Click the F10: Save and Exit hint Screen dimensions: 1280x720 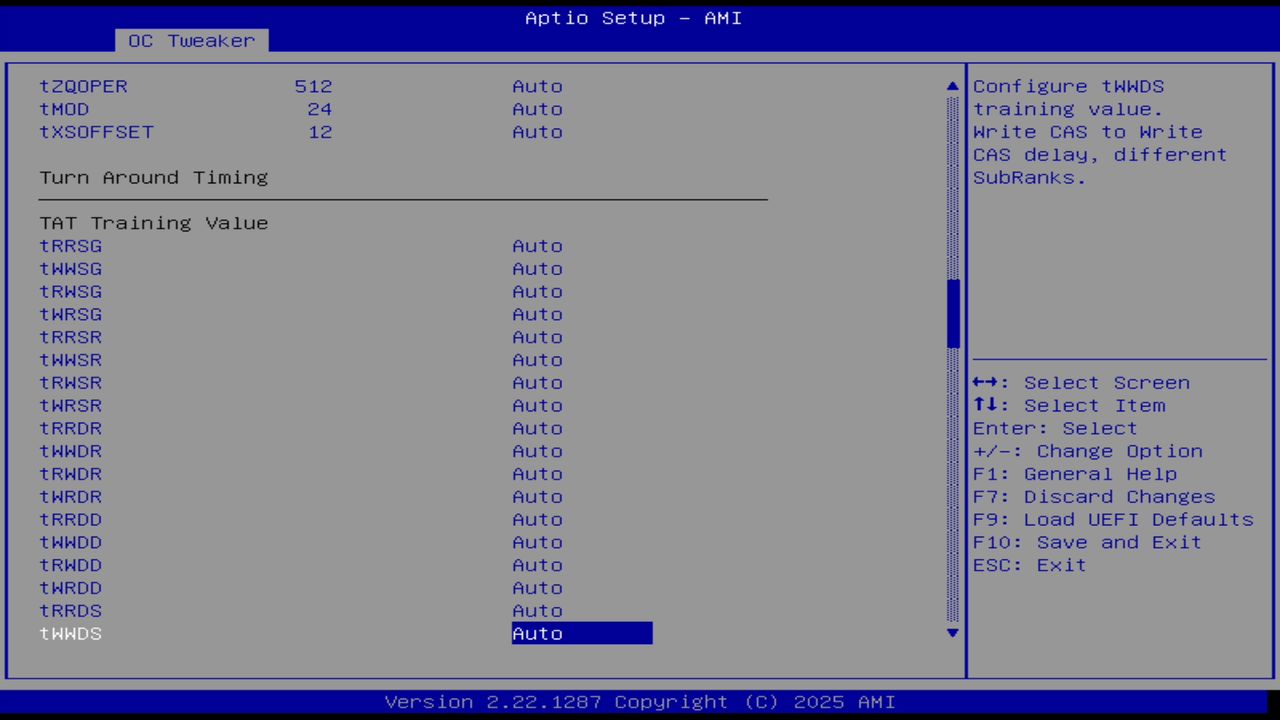[x=1087, y=542]
